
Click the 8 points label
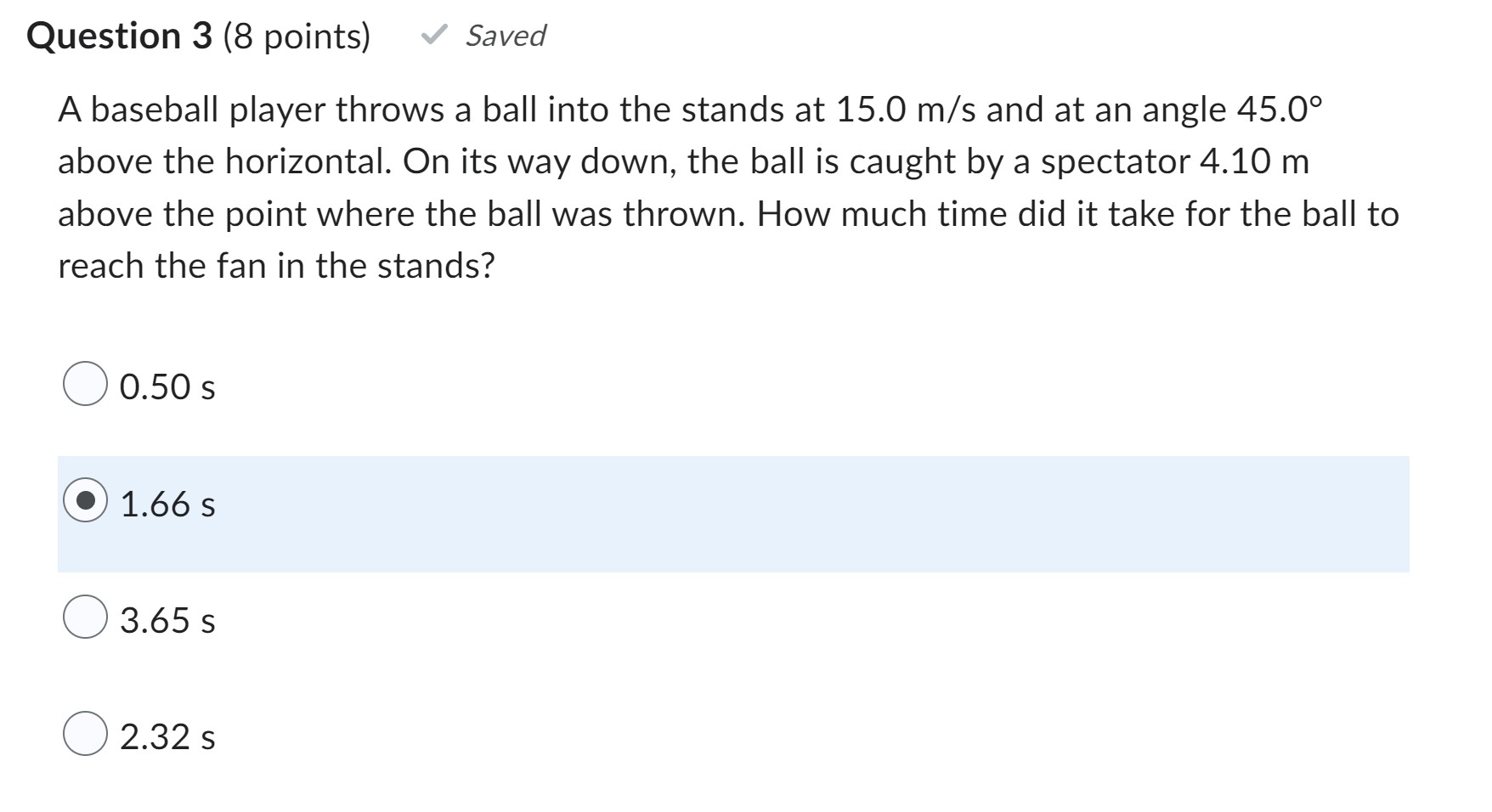point(297,36)
